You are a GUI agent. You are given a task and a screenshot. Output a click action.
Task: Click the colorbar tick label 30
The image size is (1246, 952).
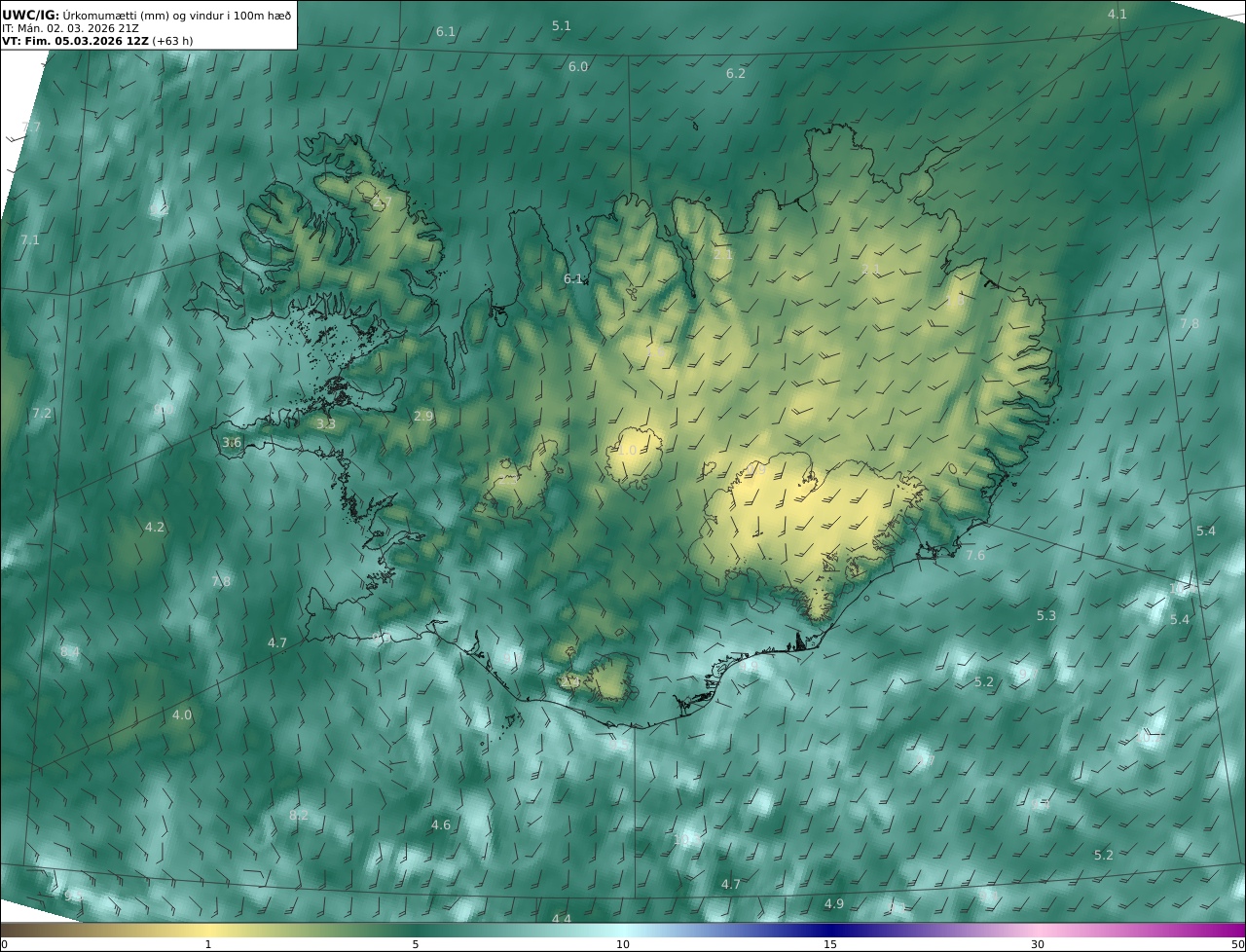pyautogui.click(x=1038, y=945)
